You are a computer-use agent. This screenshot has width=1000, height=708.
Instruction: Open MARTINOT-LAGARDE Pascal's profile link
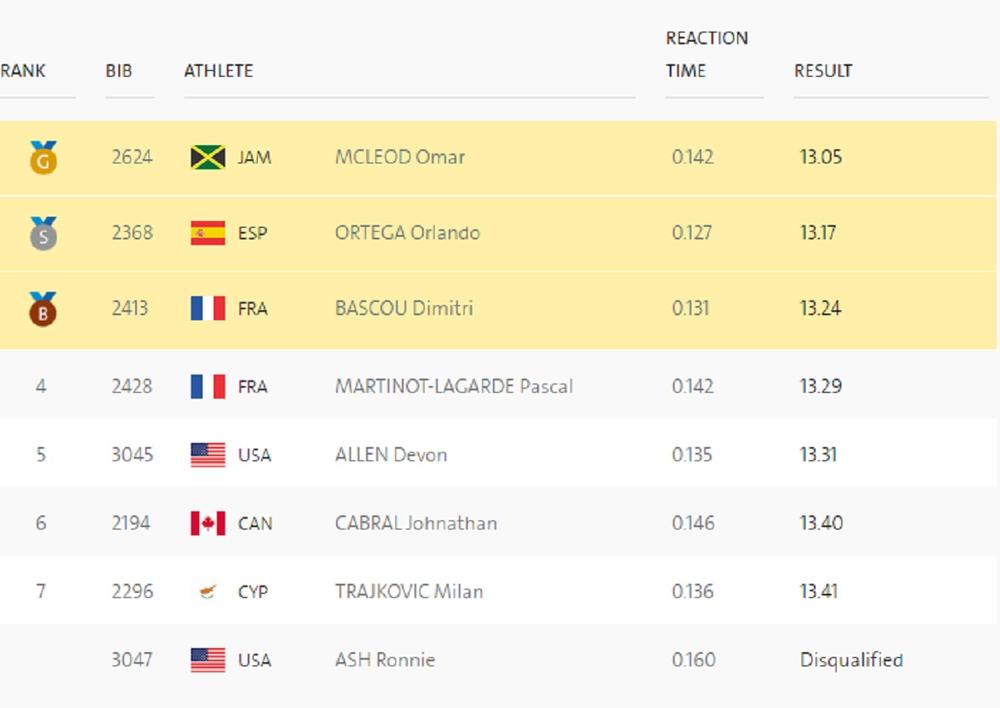[454, 386]
